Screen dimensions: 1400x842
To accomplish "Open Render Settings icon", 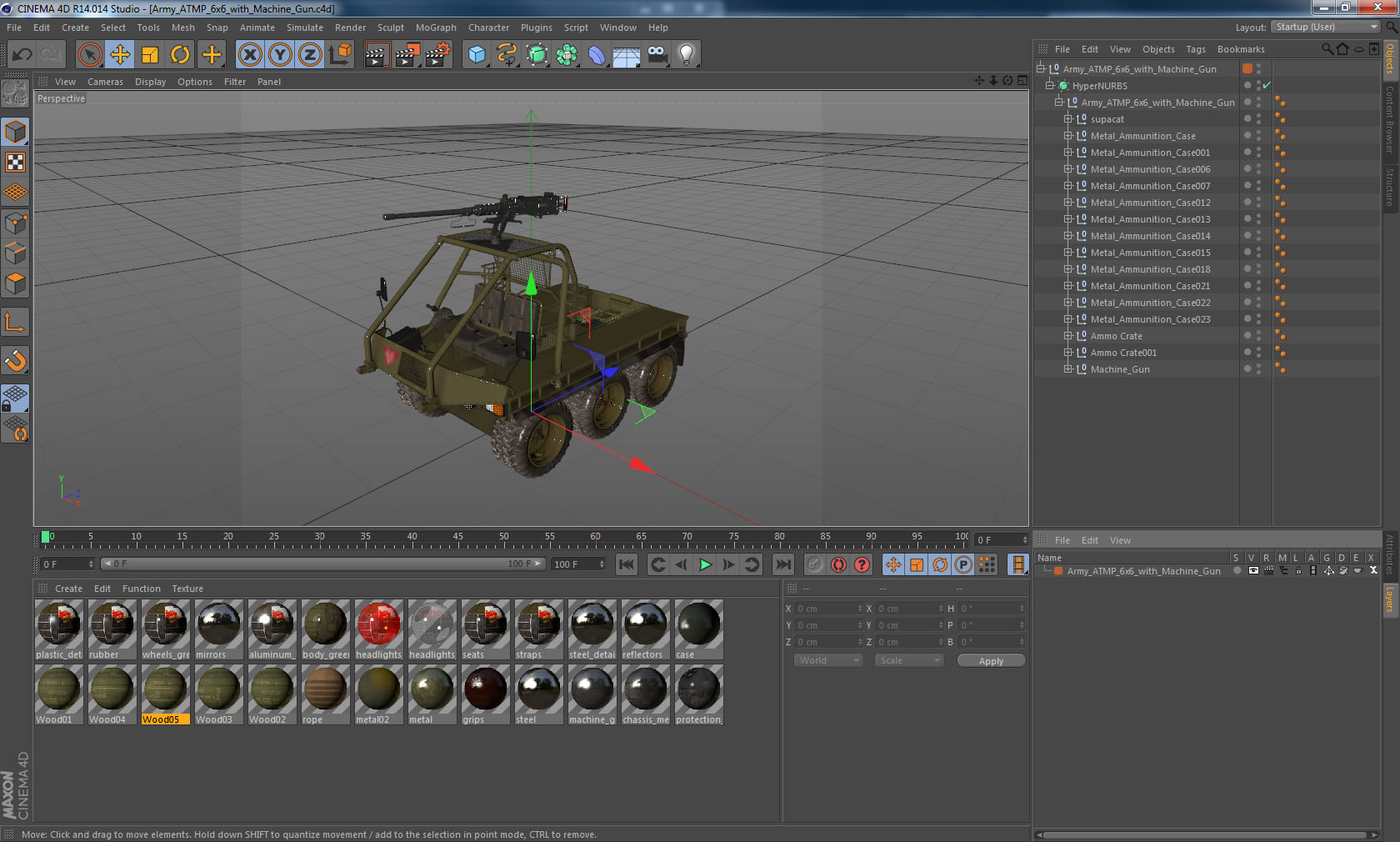I will (x=438, y=55).
